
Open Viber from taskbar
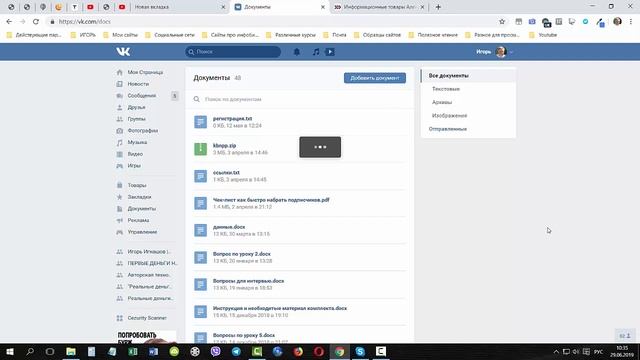click(x=216, y=351)
